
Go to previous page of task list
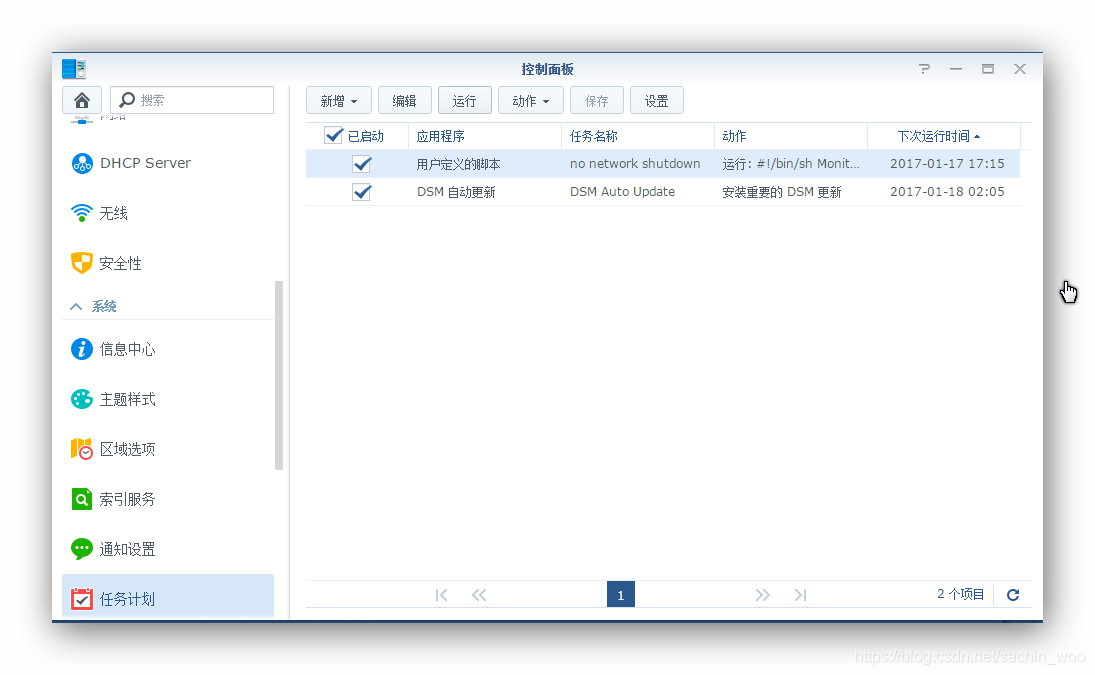point(479,595)
